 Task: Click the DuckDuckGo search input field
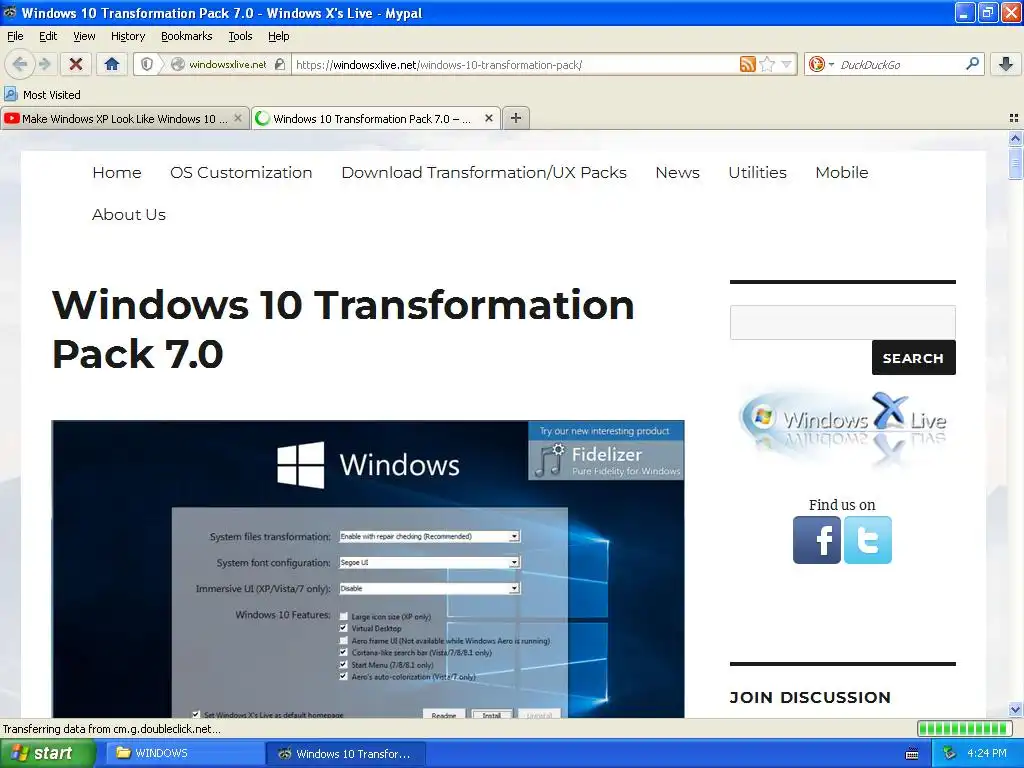pos(900,65)
